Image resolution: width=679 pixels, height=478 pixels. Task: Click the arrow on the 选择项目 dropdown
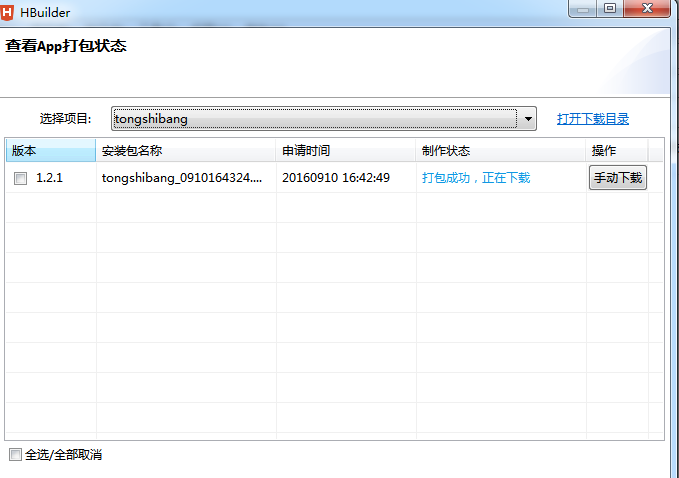coord(528,119)
